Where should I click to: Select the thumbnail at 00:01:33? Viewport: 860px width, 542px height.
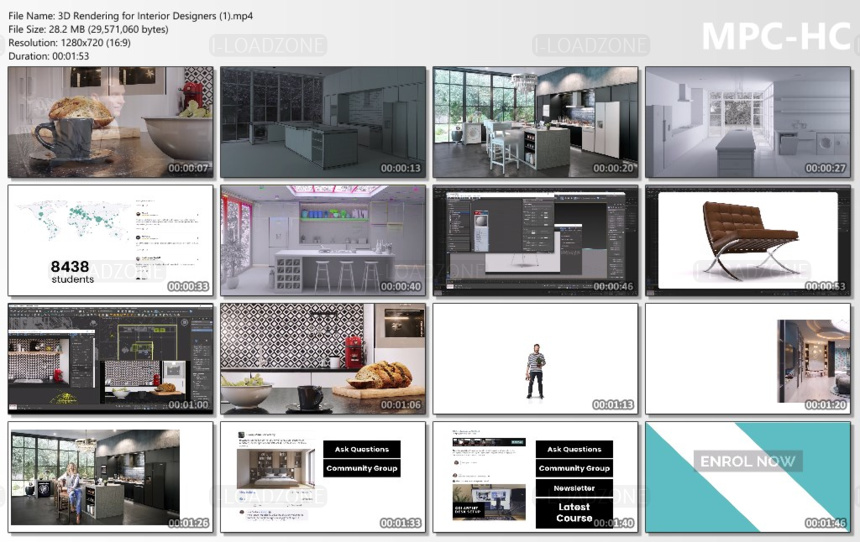[x=323, y=477]
